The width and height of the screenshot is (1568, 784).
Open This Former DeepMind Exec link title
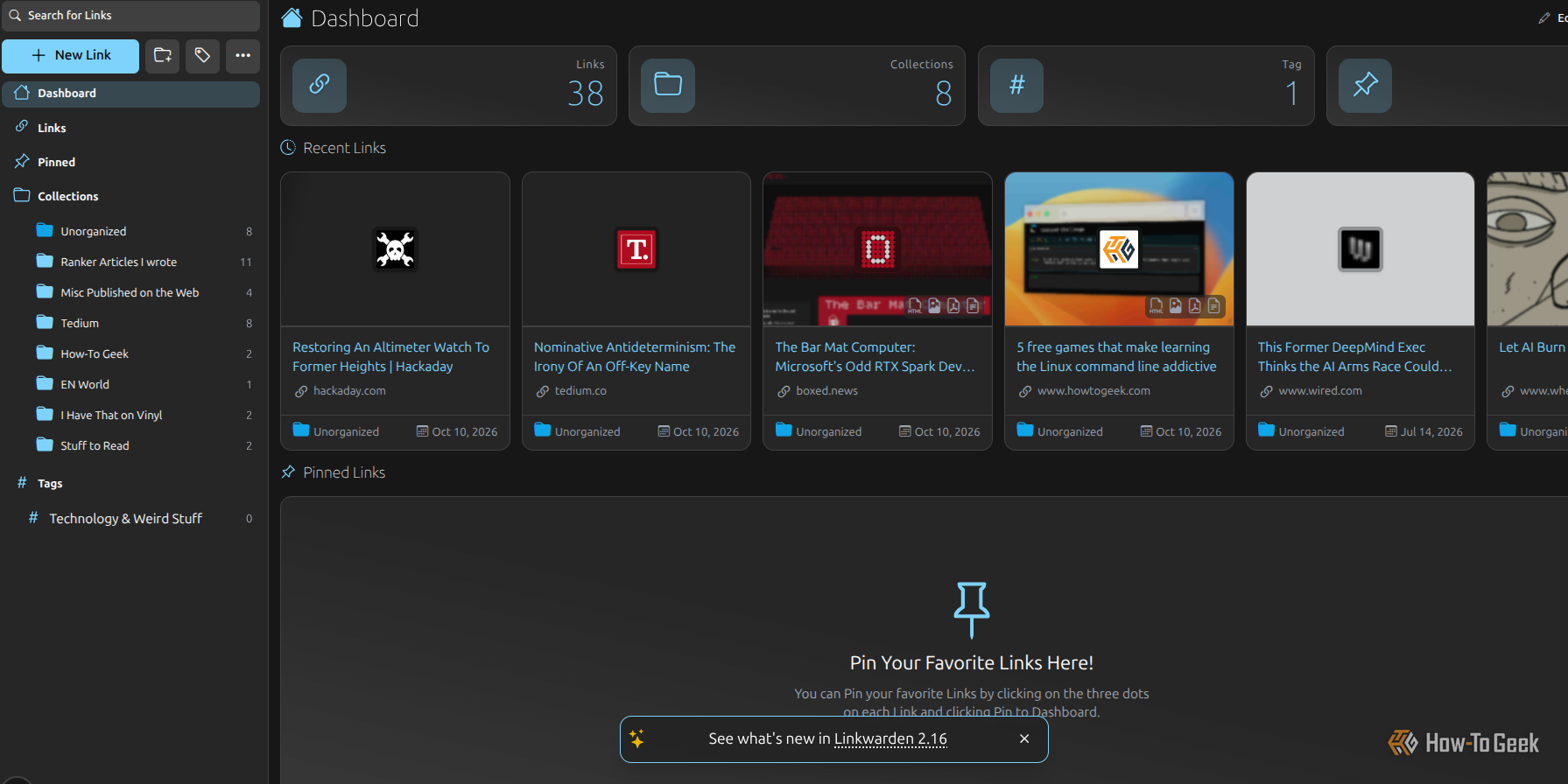point(1354,357)
